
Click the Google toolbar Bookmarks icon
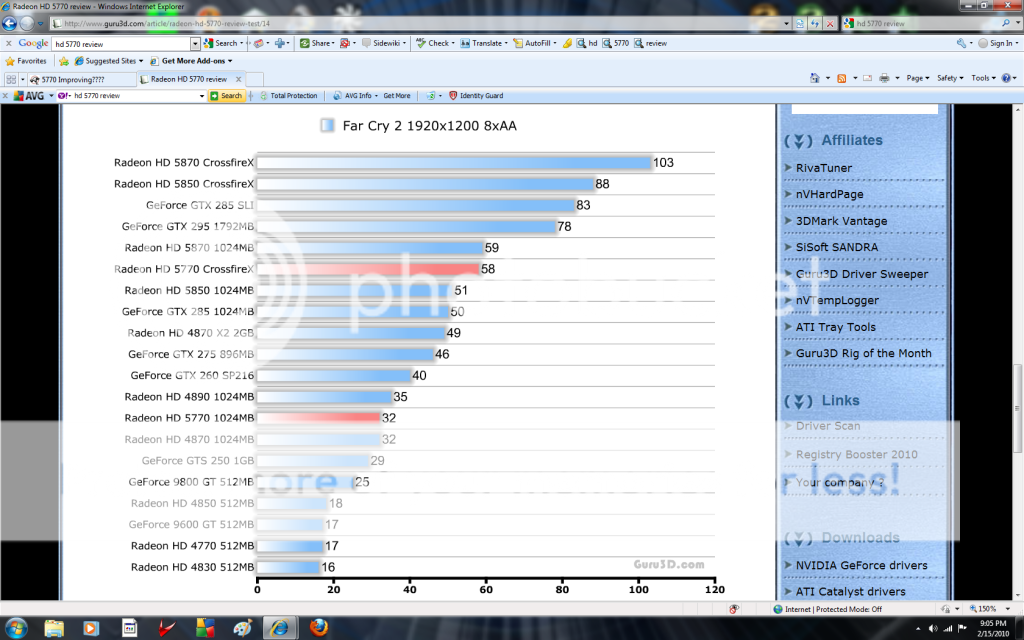tap(259, 43)
